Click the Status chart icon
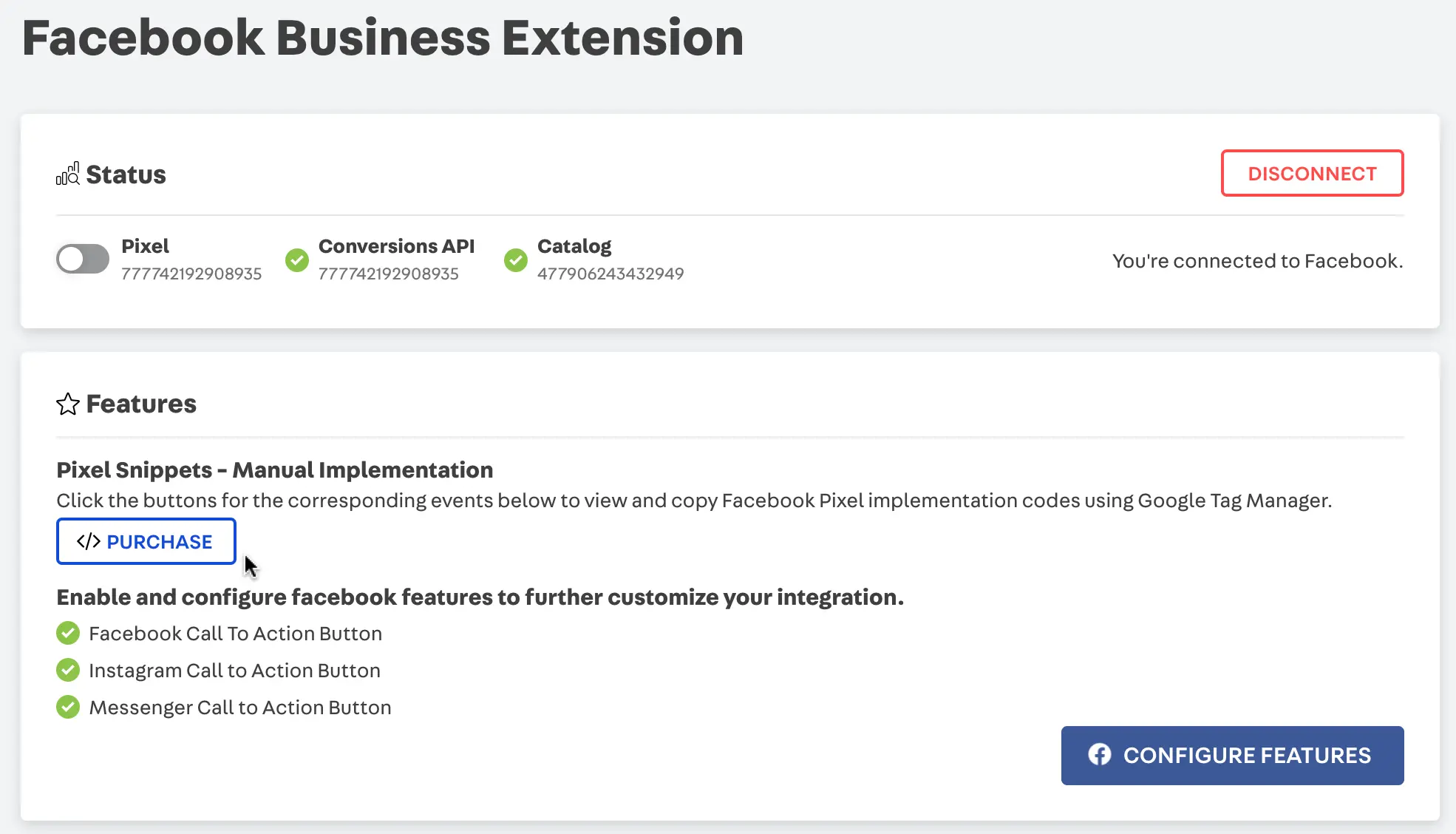 pos(67,174)
